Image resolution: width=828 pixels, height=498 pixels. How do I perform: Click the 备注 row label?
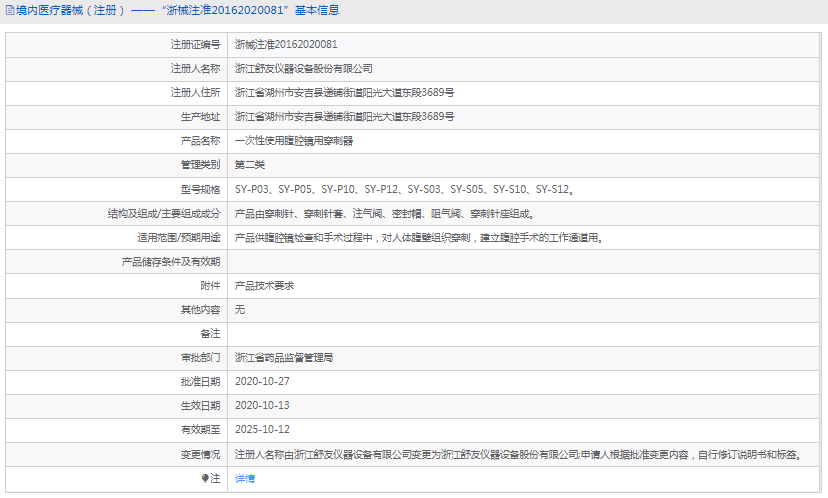pyautogui.click(x=210, y=334)
